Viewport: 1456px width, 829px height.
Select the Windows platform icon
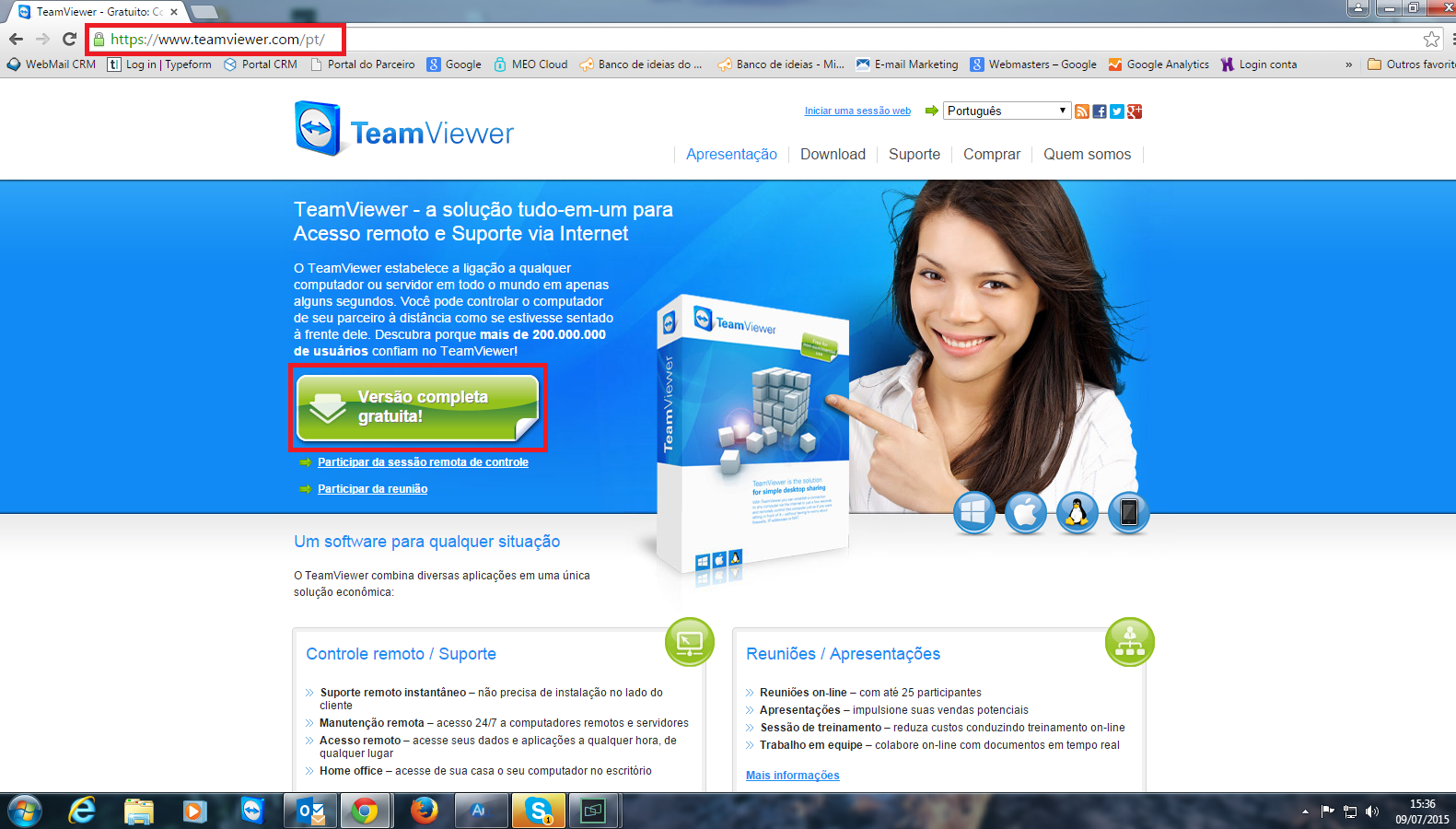point(974,513)
